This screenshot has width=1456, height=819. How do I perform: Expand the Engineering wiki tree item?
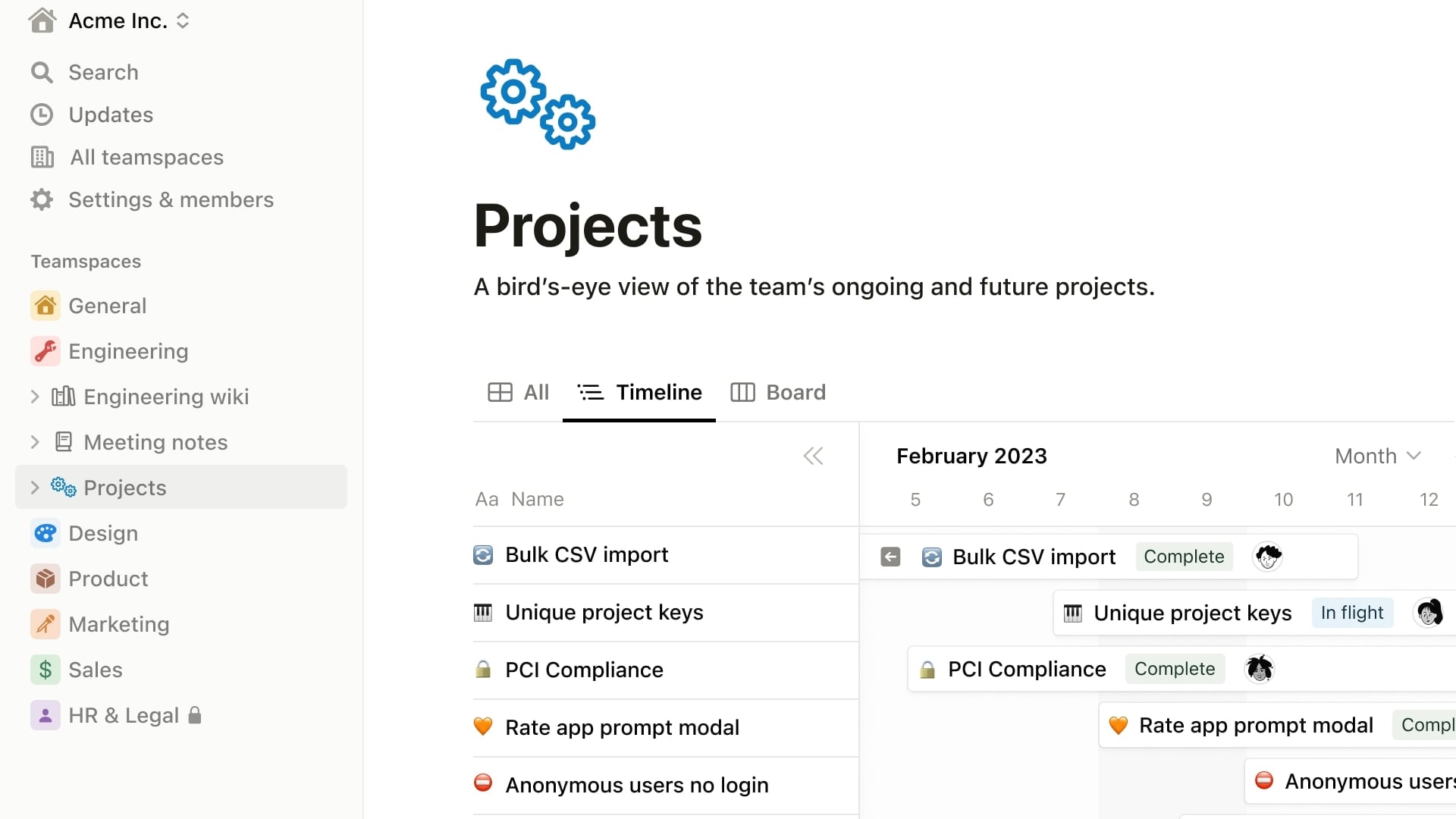click(35, 396)
